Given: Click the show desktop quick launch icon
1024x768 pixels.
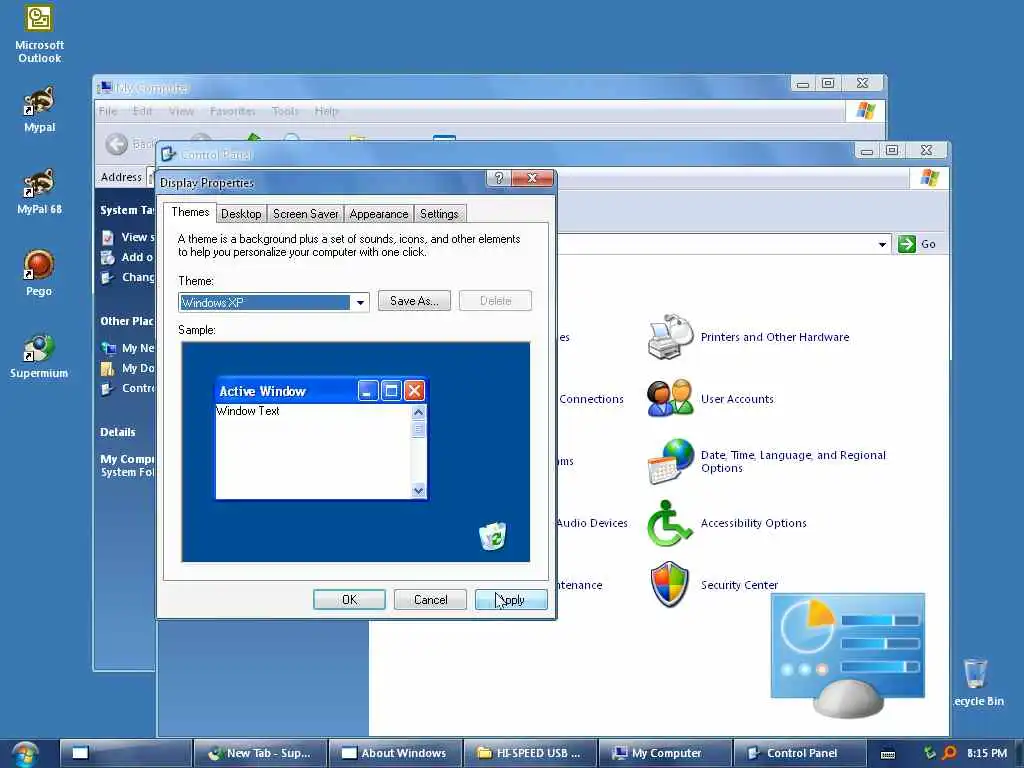Looking at the screenshot, I should coord(80,753).
